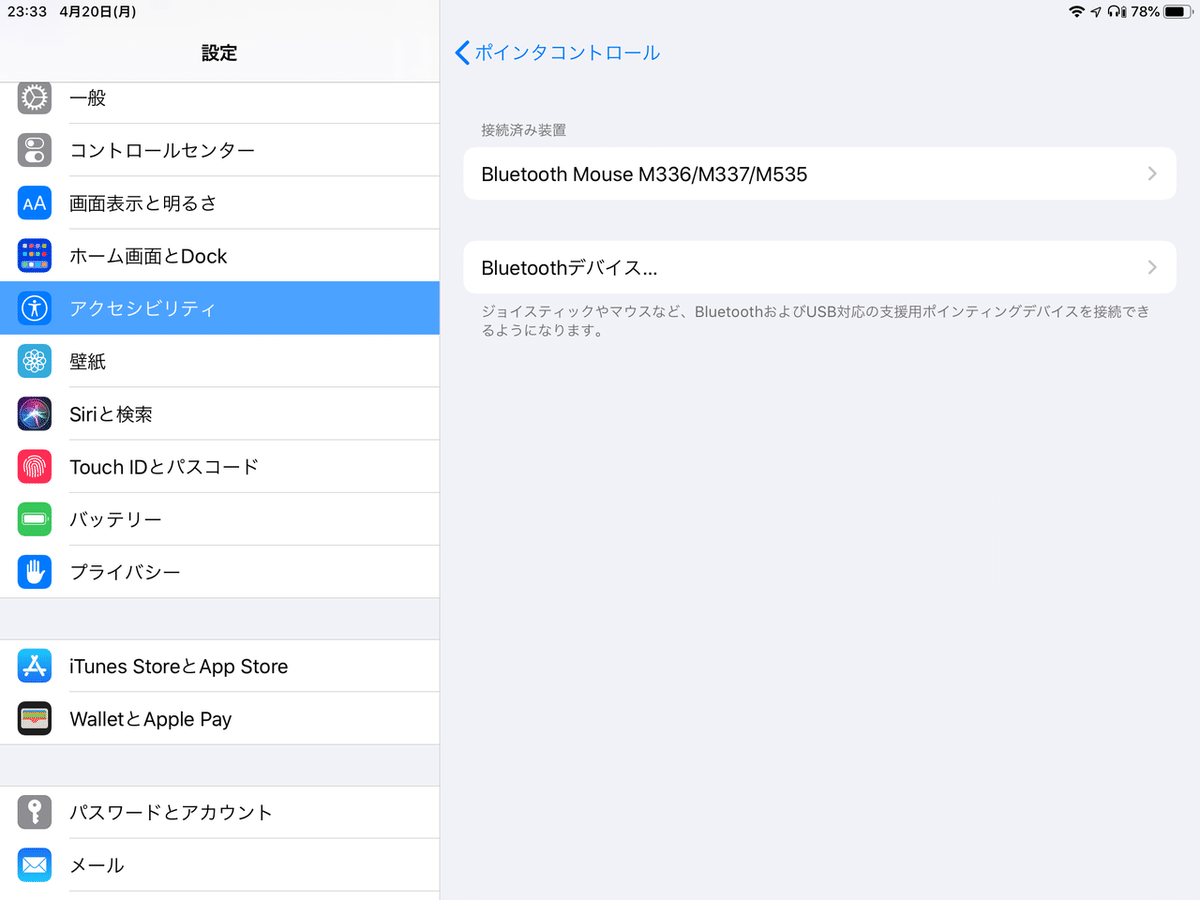Open Touch IDとパスコード settings
This screenshot has width=1200, height=900.
click(x=220, y=466)
